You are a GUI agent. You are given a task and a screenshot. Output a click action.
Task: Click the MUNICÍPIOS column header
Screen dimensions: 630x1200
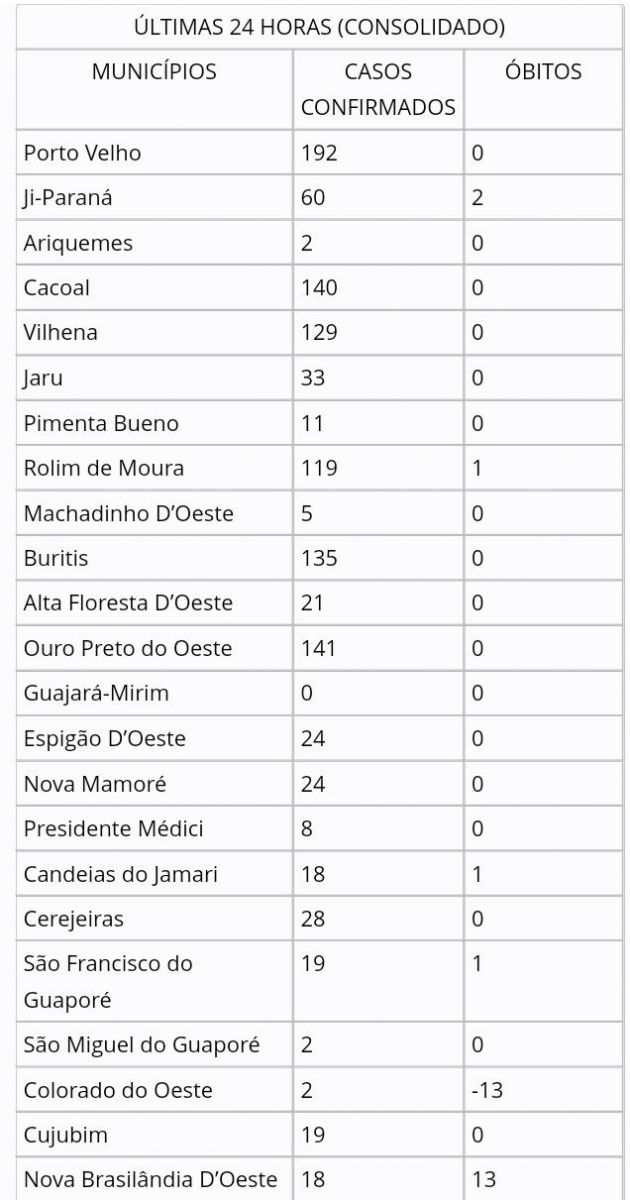click(x=154, y=72)
